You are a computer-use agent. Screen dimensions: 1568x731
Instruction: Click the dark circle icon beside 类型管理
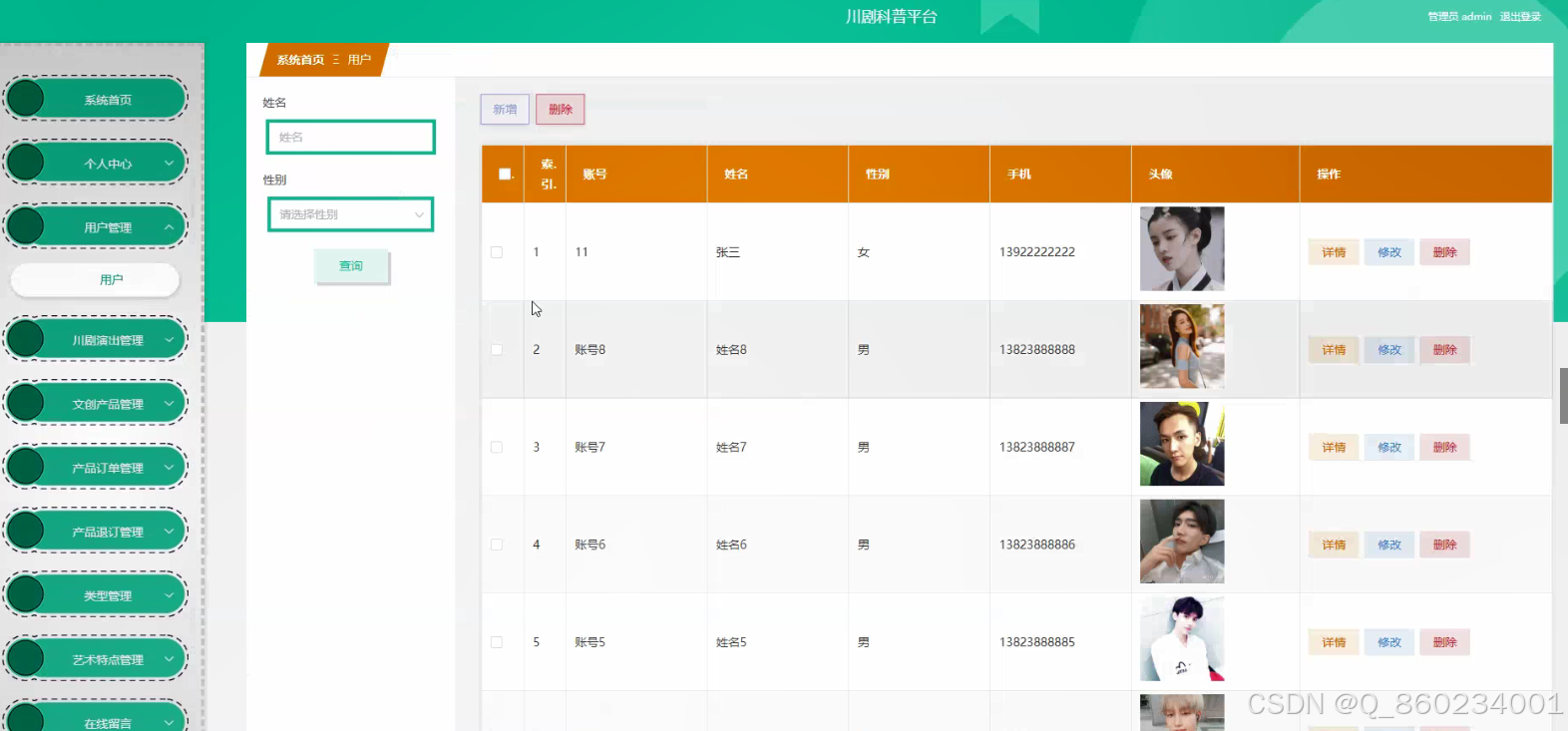click(26, 595)
